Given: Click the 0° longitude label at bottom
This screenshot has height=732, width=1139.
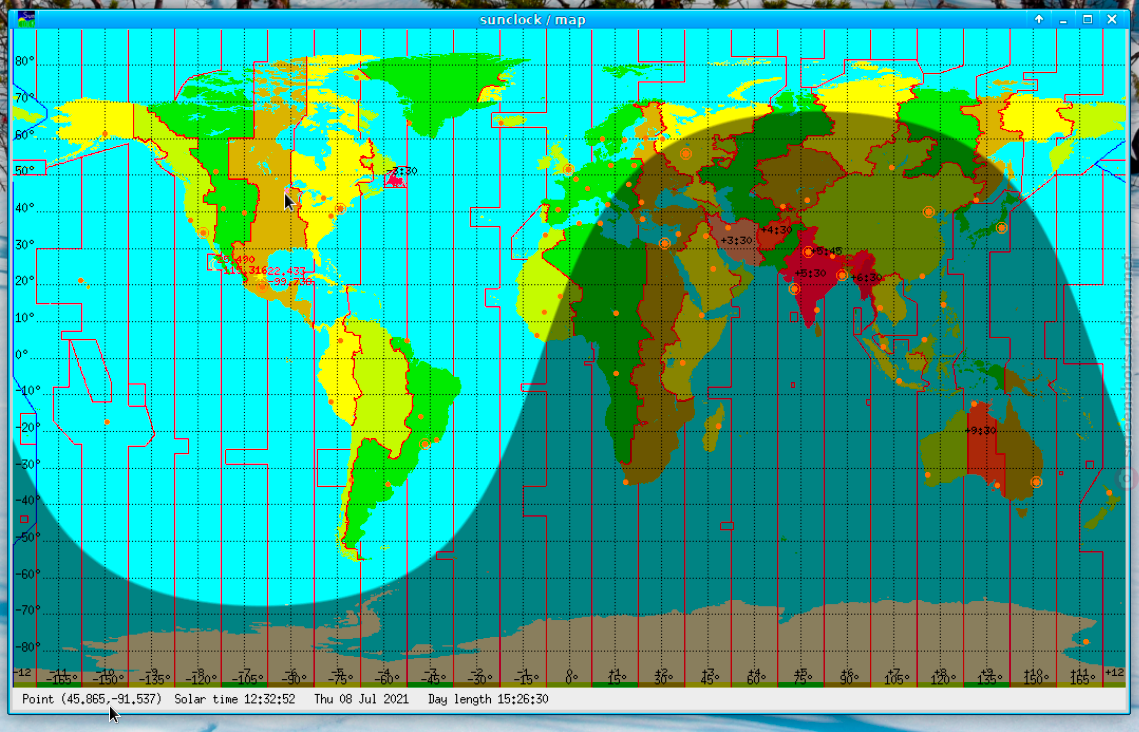Looking at the screenshot, I should point(572,680).
